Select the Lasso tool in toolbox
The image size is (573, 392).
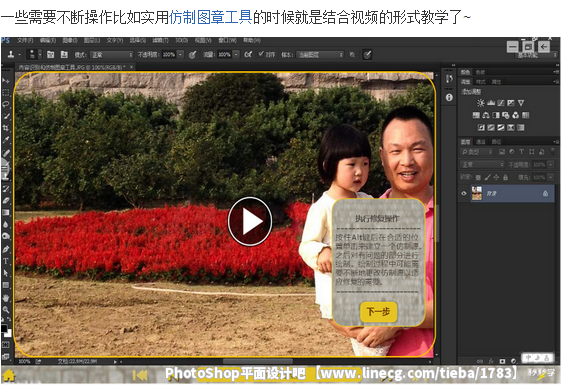(6, 104)
